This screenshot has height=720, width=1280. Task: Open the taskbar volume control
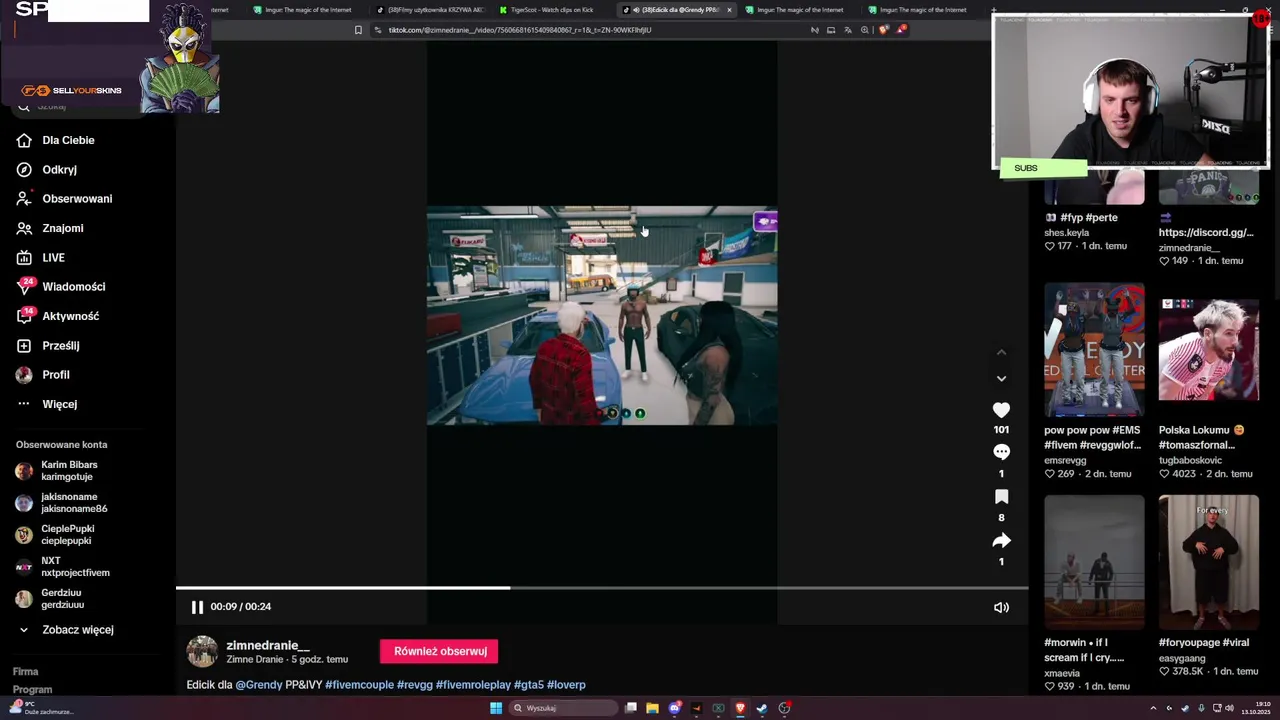[x=1229, y=708]
